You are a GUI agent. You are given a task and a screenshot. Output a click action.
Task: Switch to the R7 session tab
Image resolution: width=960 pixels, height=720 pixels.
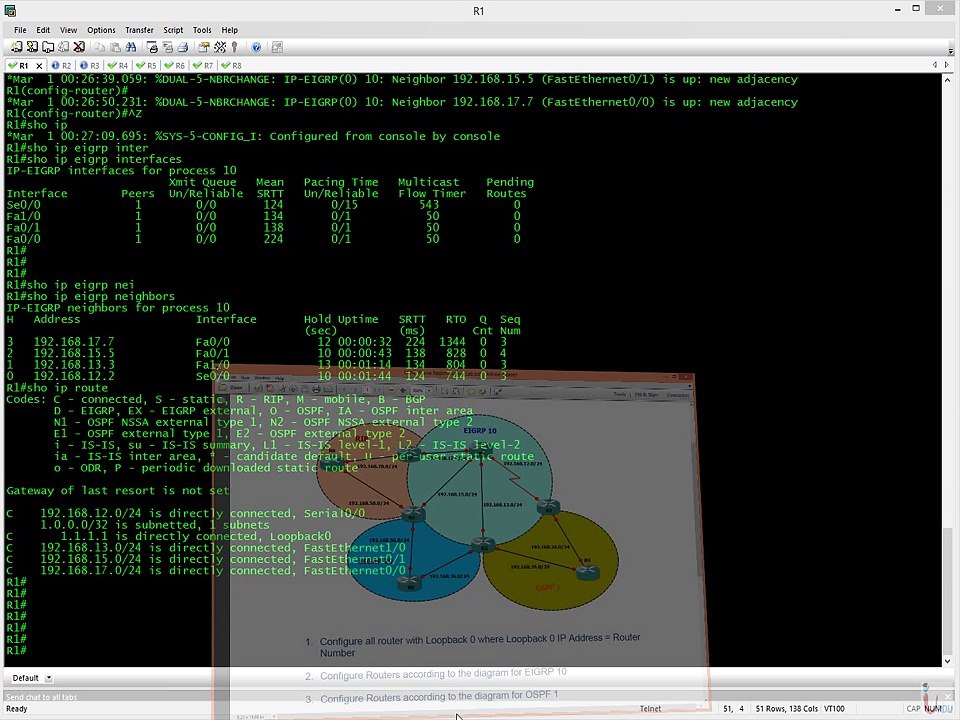click(x=203, y=66)
